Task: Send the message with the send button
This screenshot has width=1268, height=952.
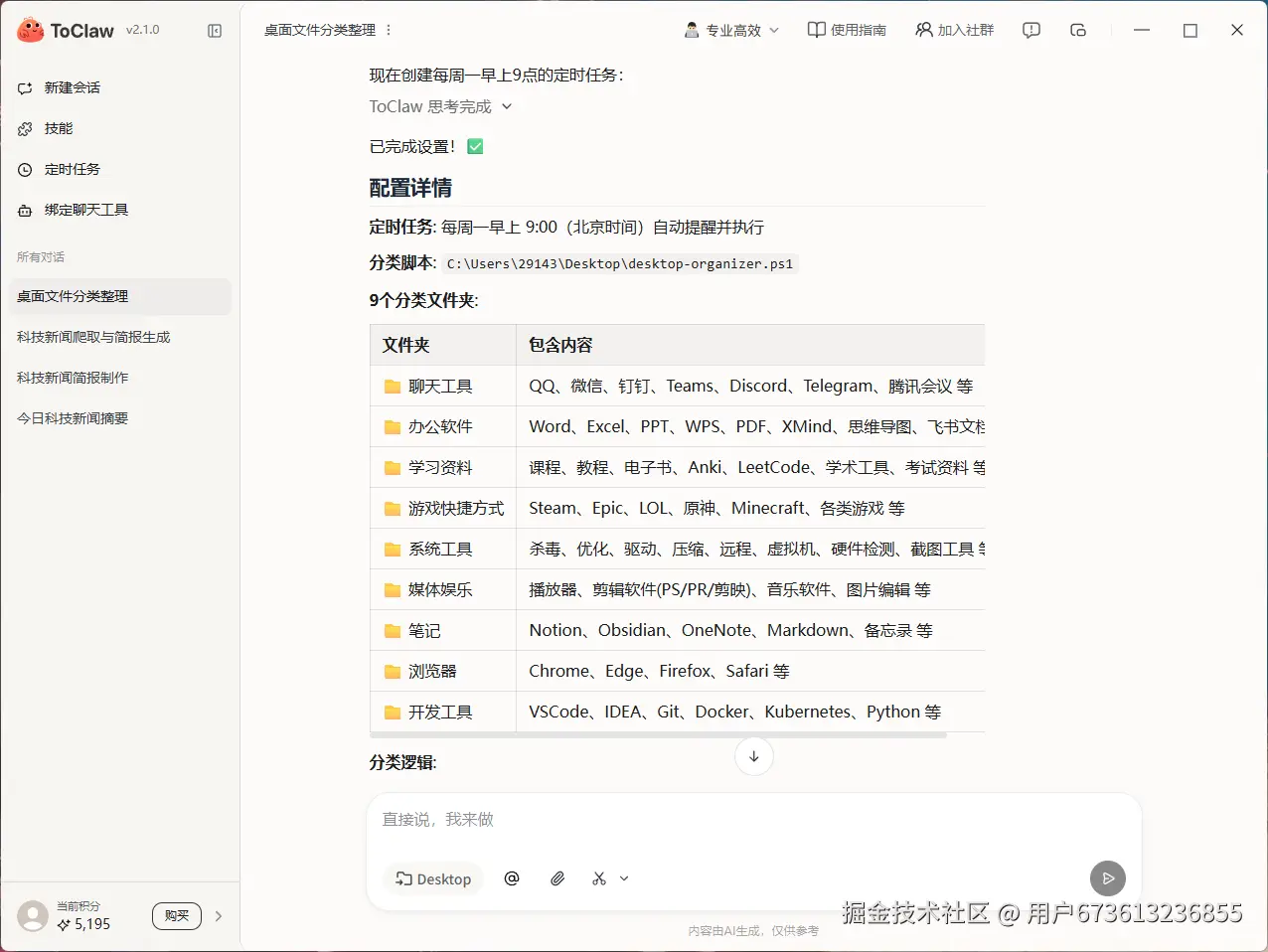Action: point(1108,878)
